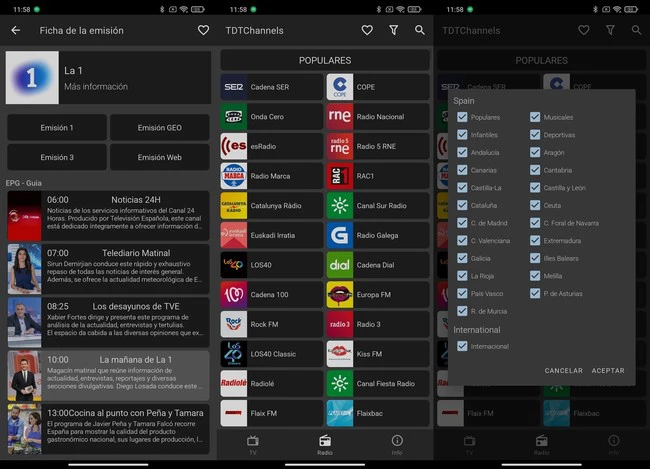
Task: Toggle the Andalucía checkbox
Action: [462, 153]
